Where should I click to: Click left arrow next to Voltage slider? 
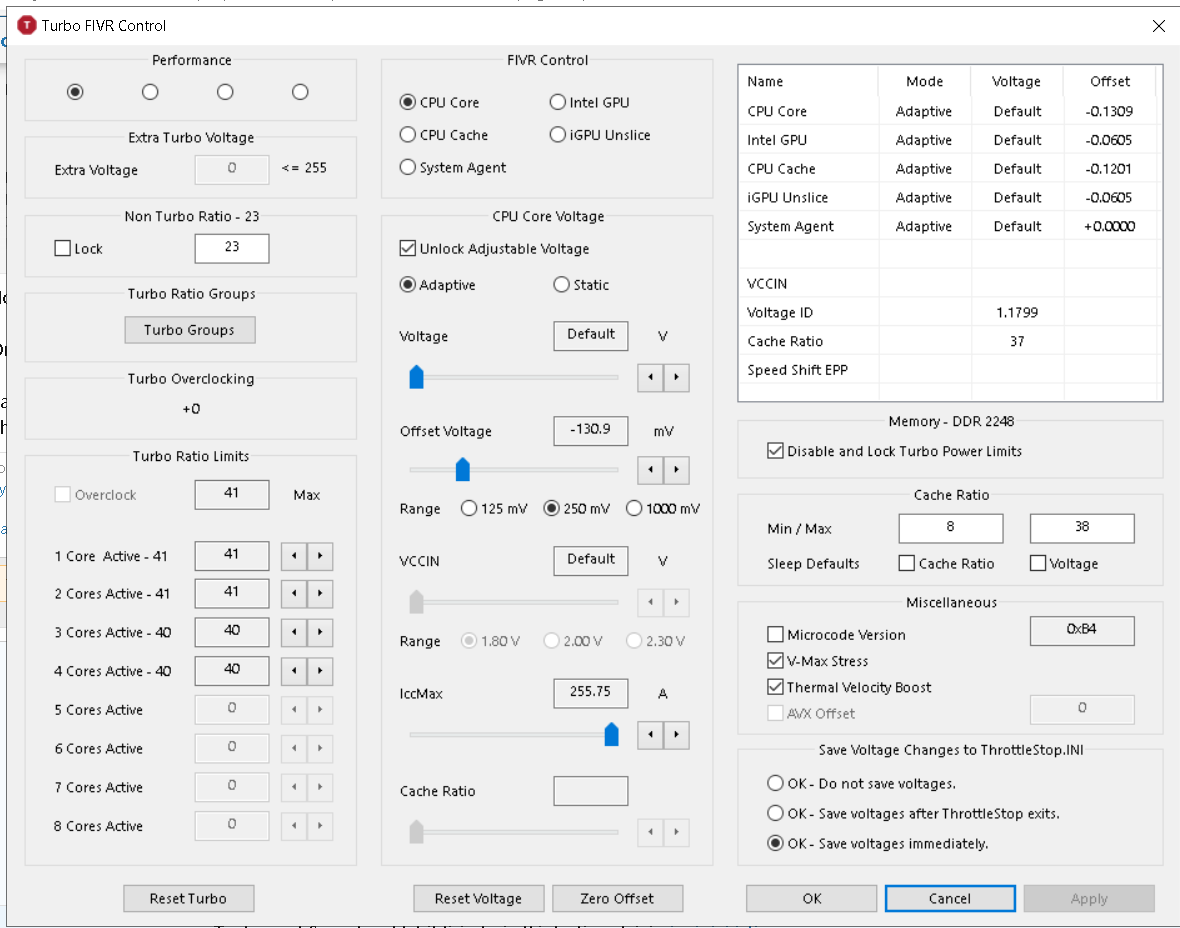(x=650, y=377)
